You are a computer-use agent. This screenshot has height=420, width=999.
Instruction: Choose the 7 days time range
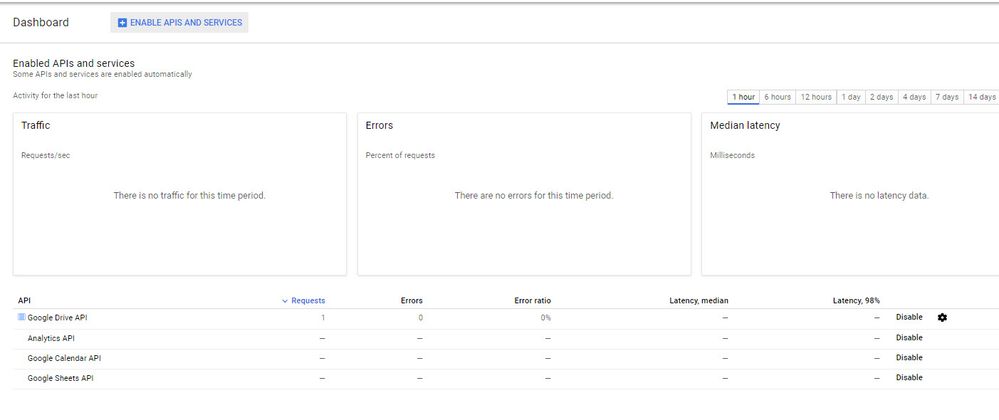[947, 97]
